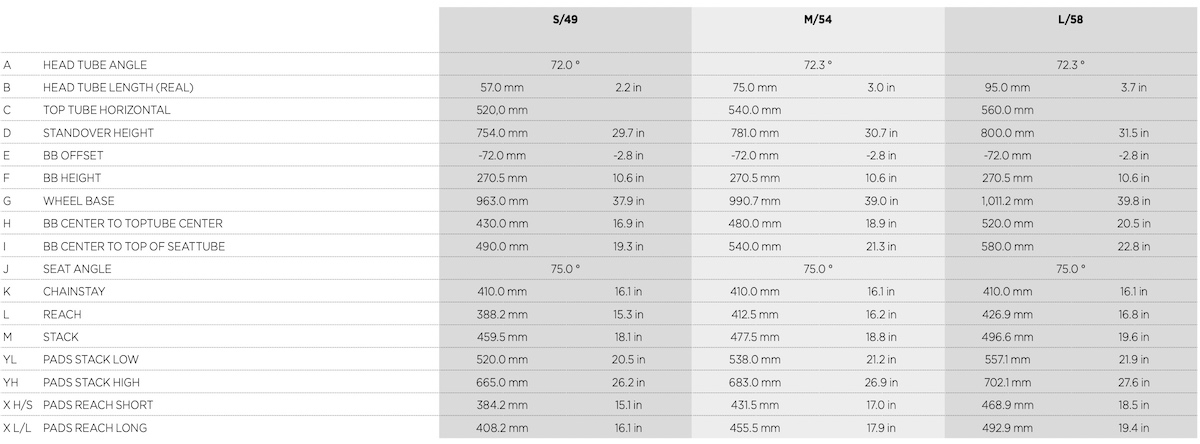Click the 72.0 ° head tube angle value
Image resolution: width=1200 pixels, height=444 pixels.
click(566, 65)
